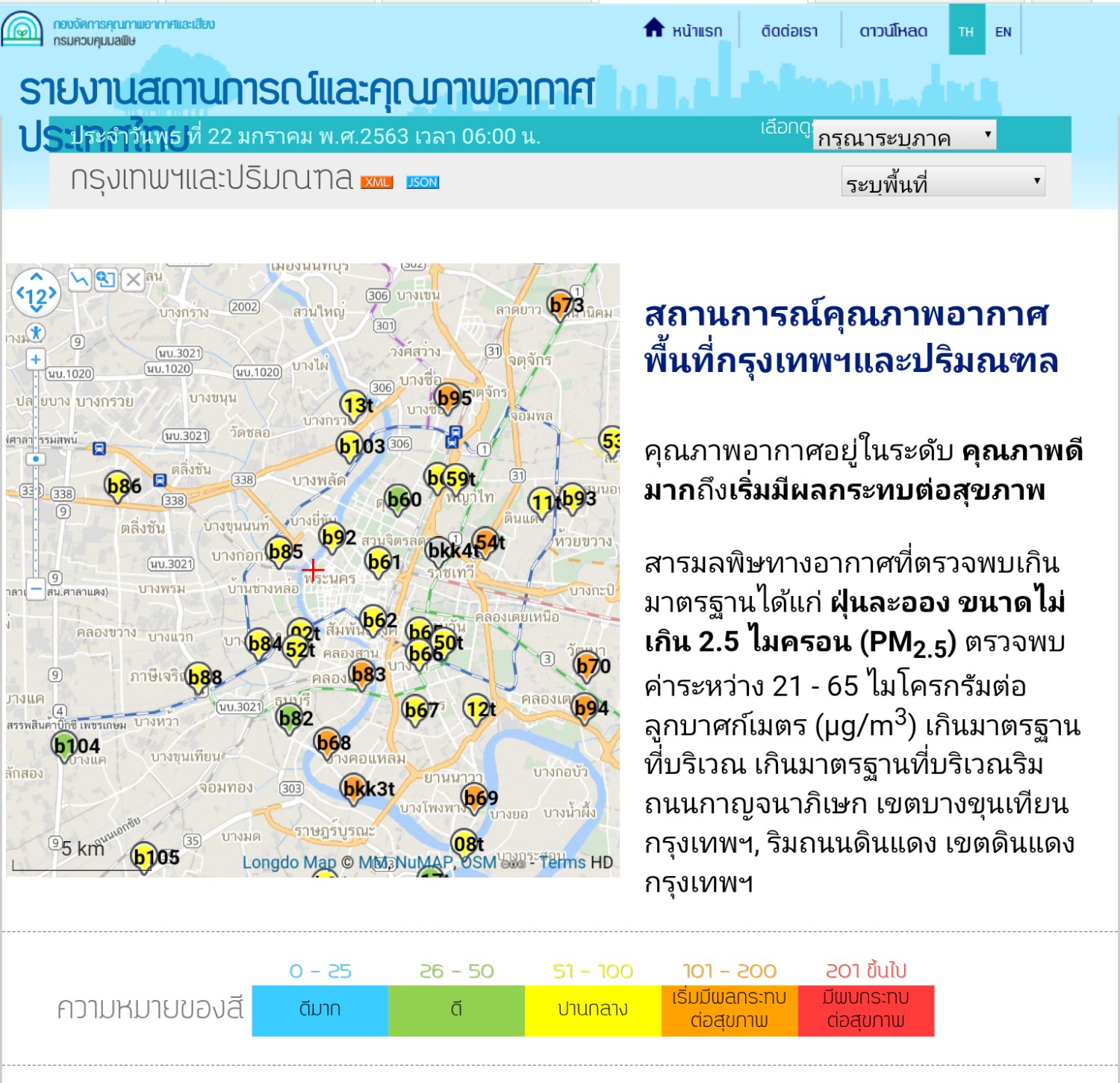Select station marker b67

coord(417,710)
